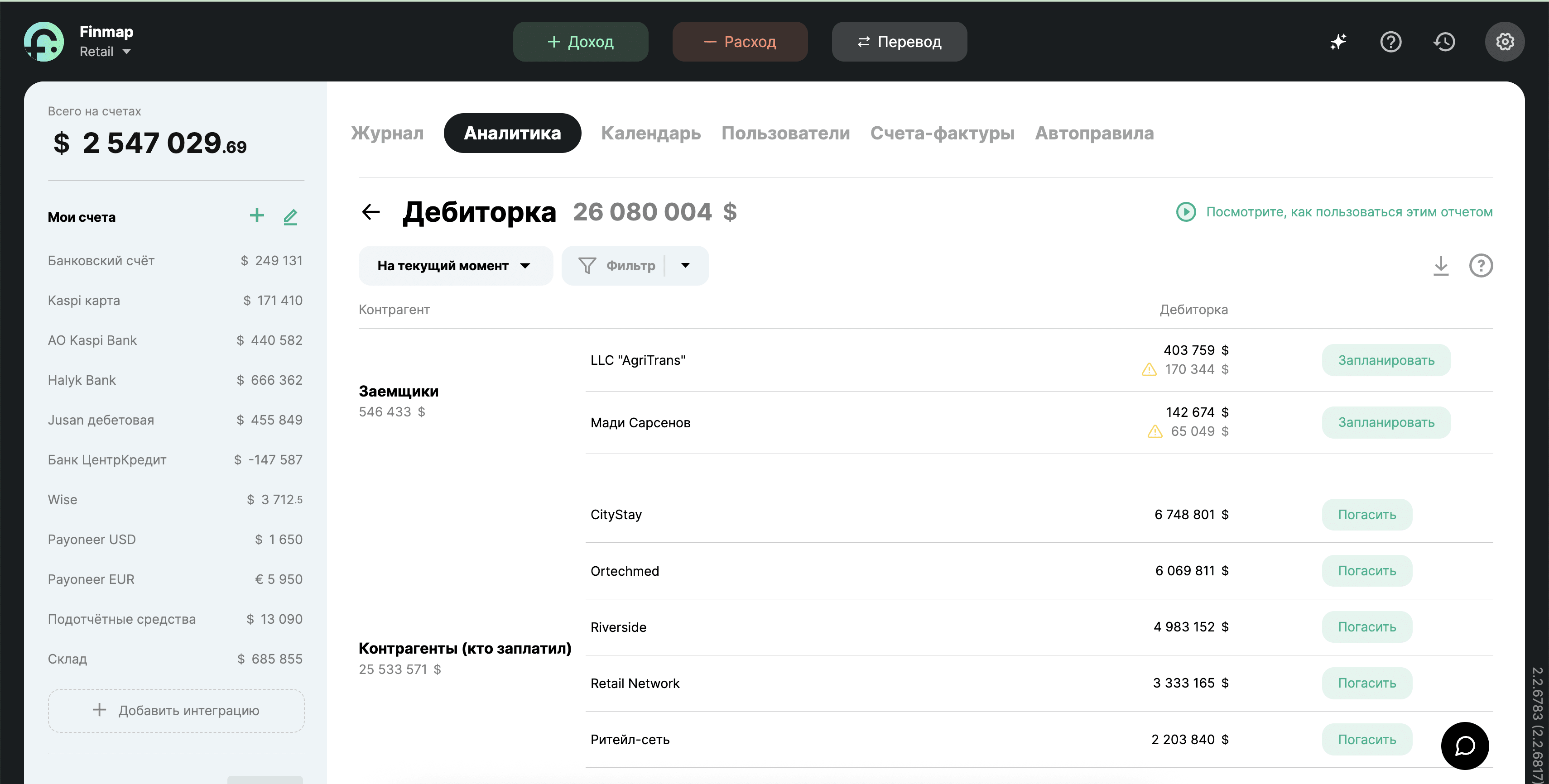The image size is (1549, 784).
Task: Select the Wise account
Action: click(175, 499)
